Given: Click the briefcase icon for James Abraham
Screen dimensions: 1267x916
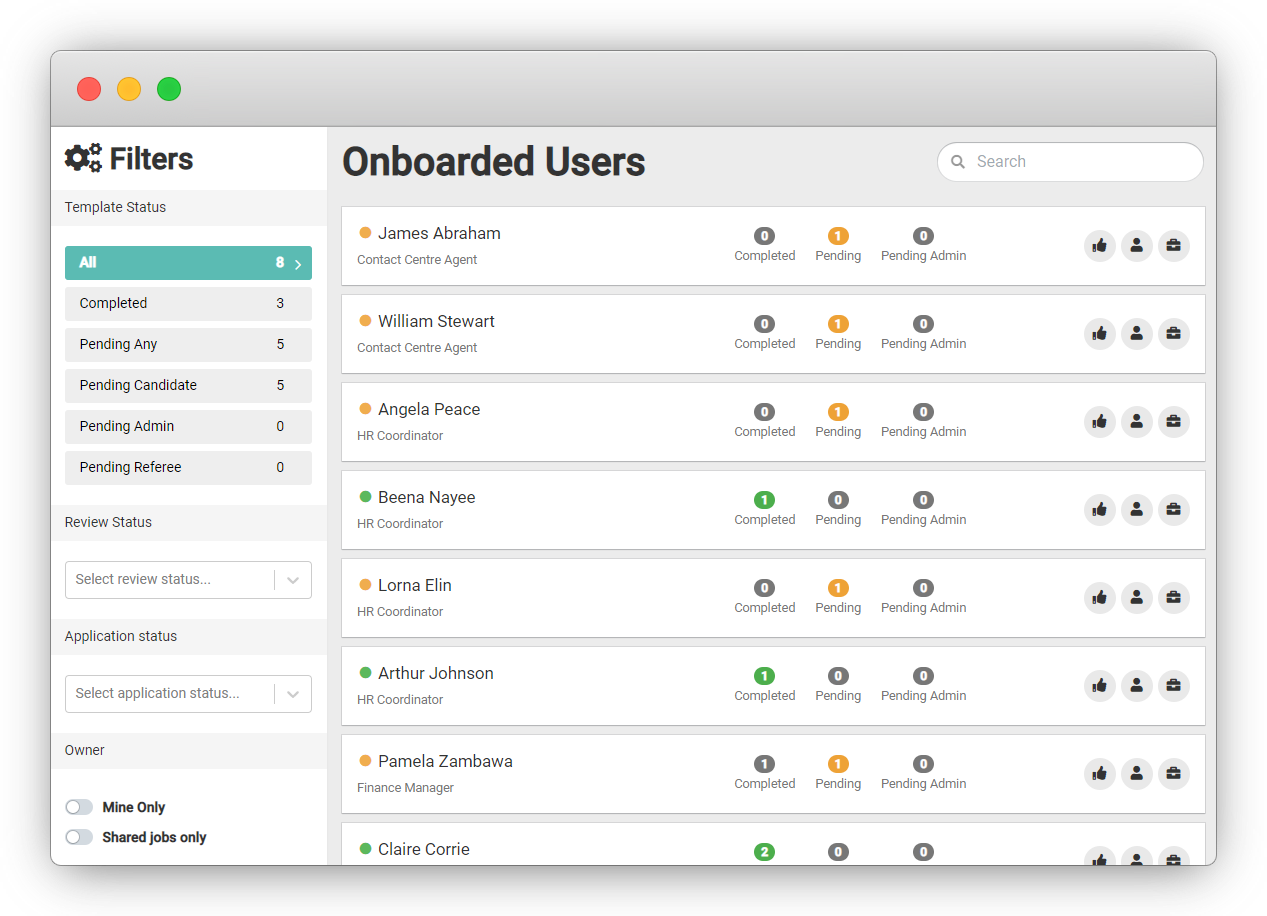Looking at the screenshot, I should coord(1173,245).
